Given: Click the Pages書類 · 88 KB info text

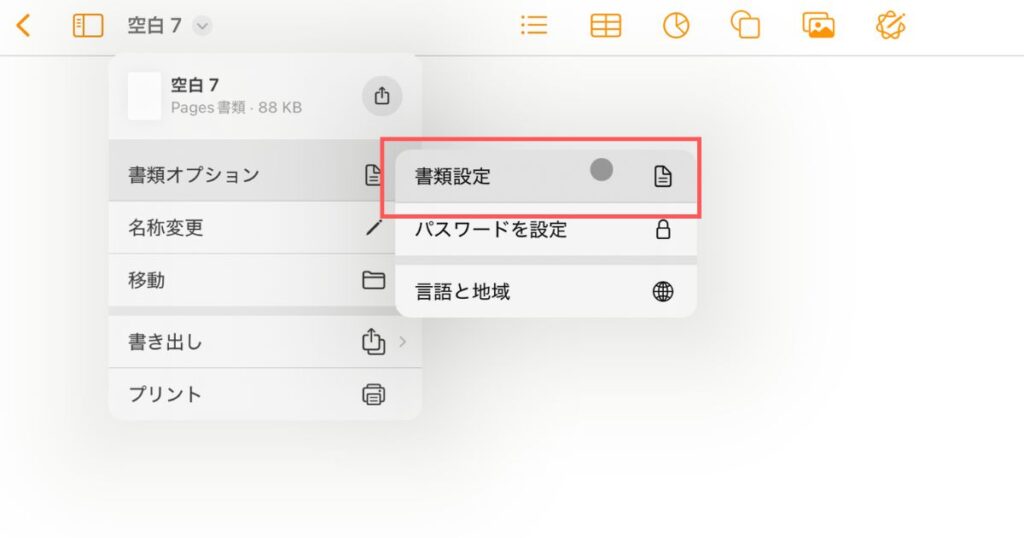Looking at the screenshot, I should 236,108.
